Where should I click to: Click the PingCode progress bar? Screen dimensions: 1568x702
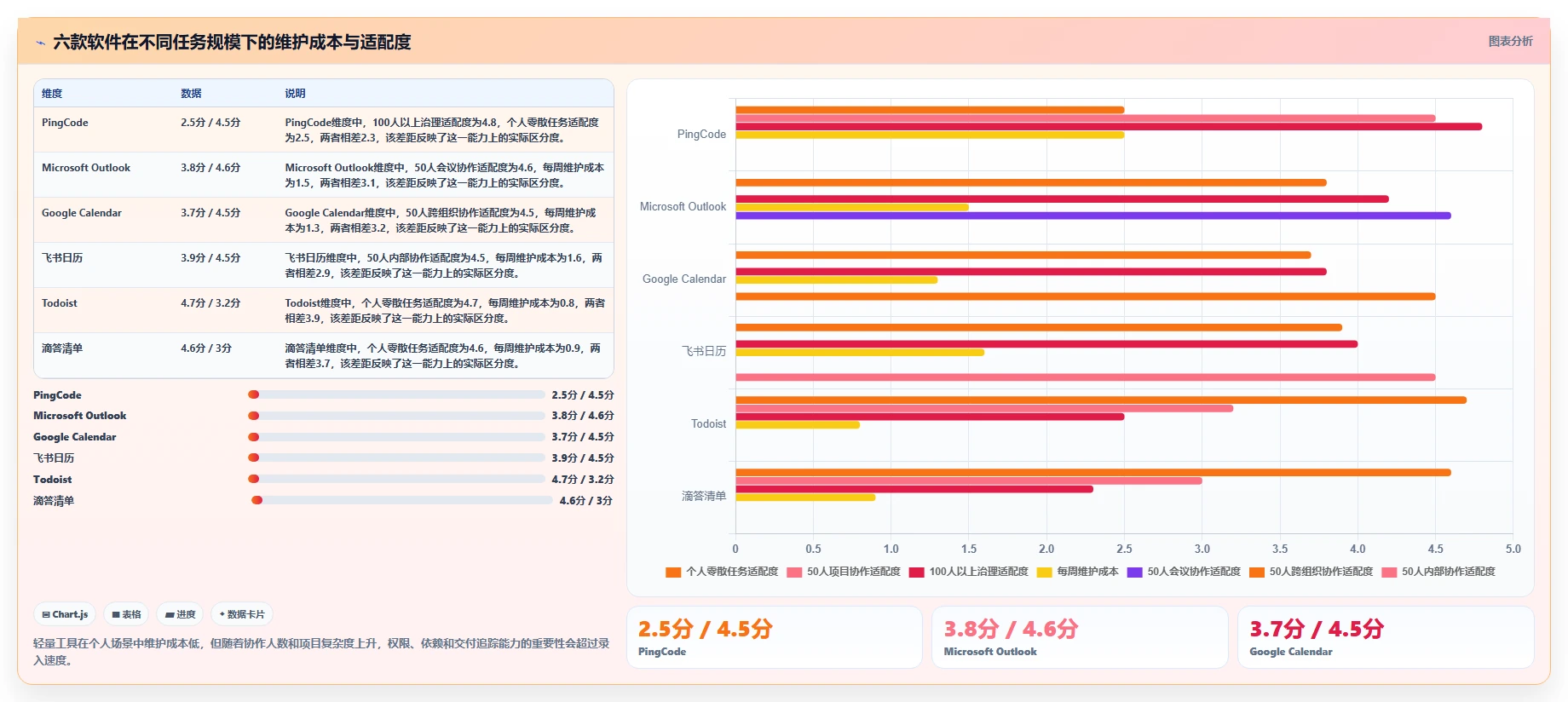pos(396,394)
